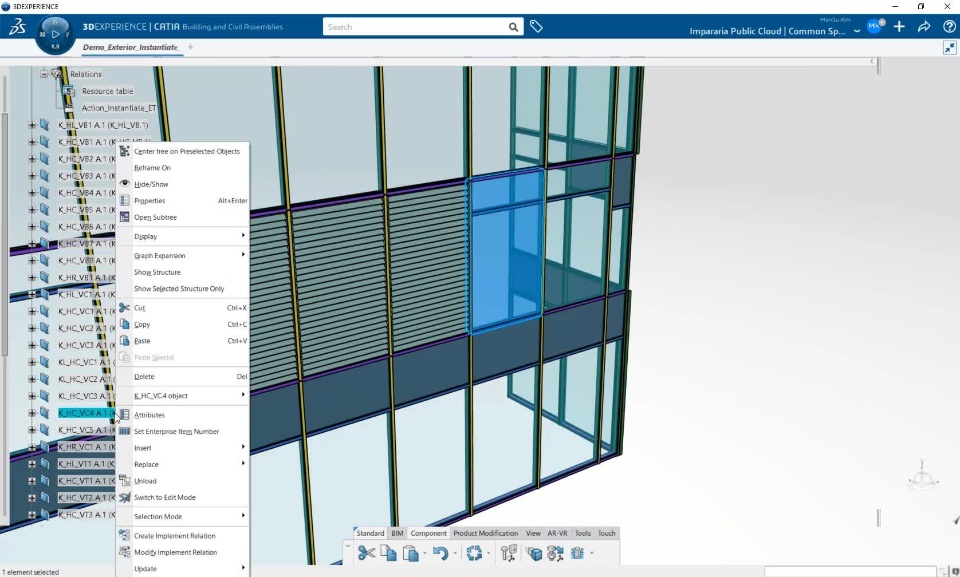Click the robot/compass view manipulator
The image size is (960, 577).
[x=922, y=476]
